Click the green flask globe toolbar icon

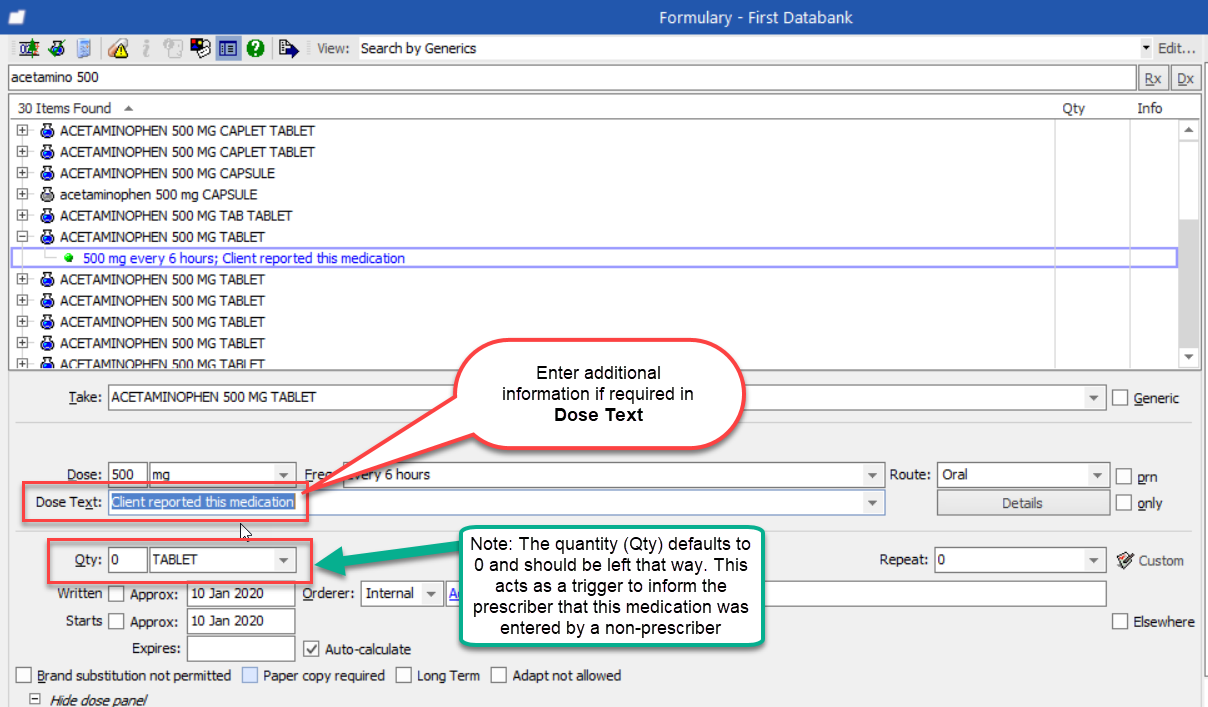click(57, 48)
